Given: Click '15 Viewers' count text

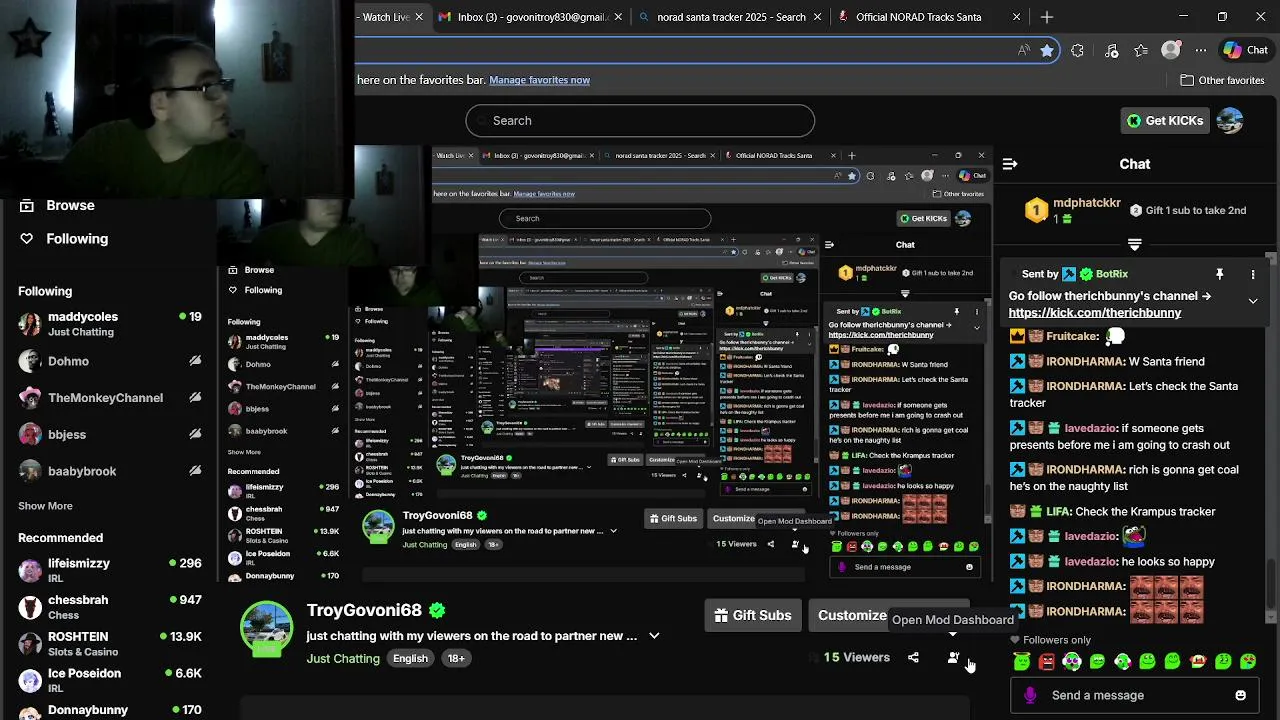Looking at the screenshot, I should pos(856,657).
